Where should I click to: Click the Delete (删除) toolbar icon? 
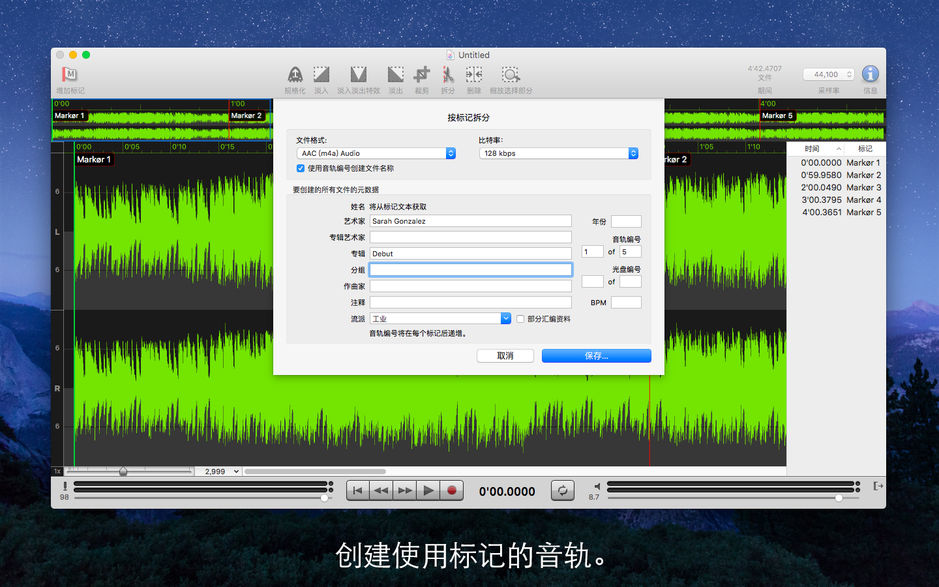tap(474, 75)
